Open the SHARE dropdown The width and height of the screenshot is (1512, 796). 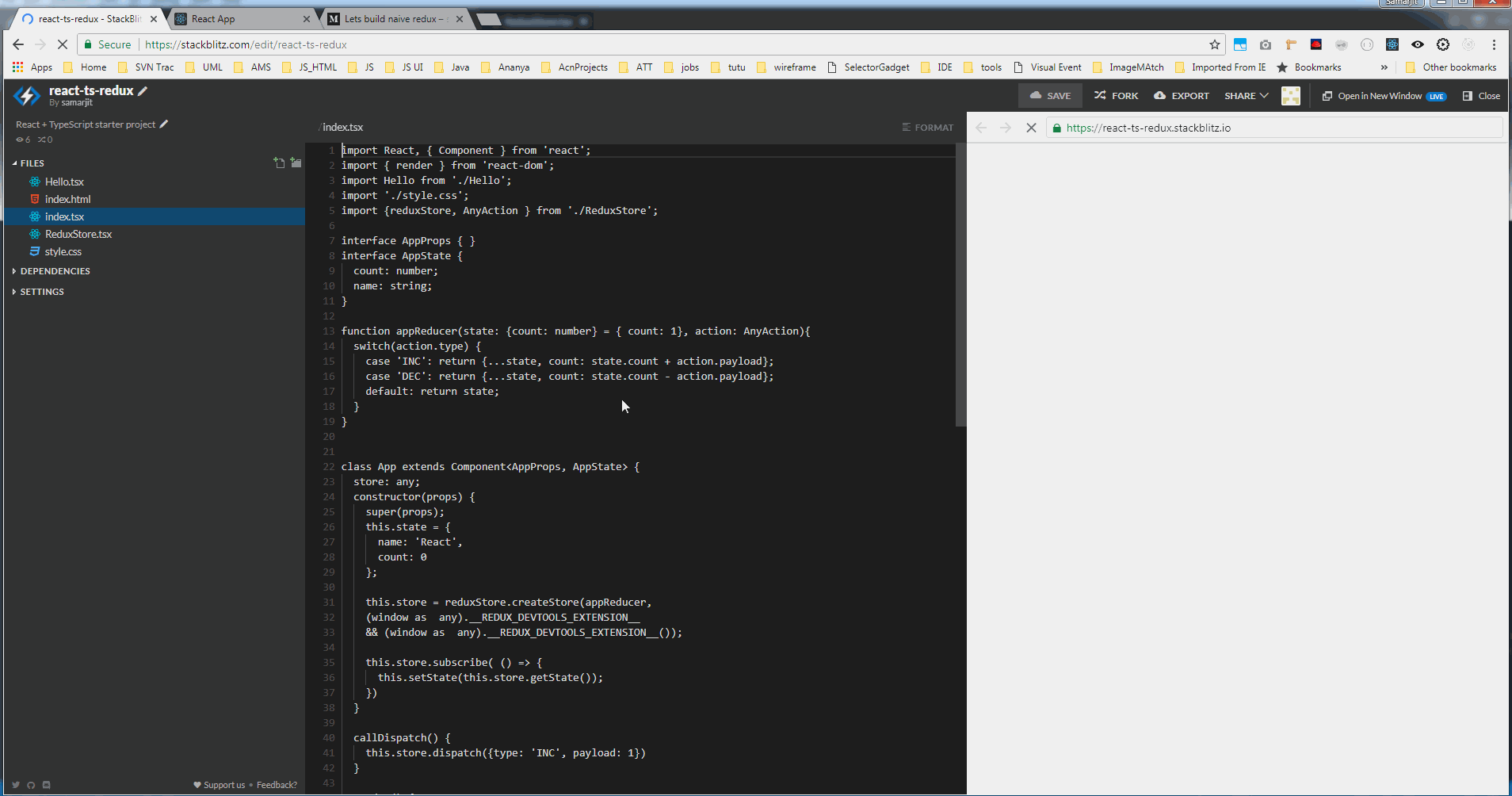pos(1247,96)
